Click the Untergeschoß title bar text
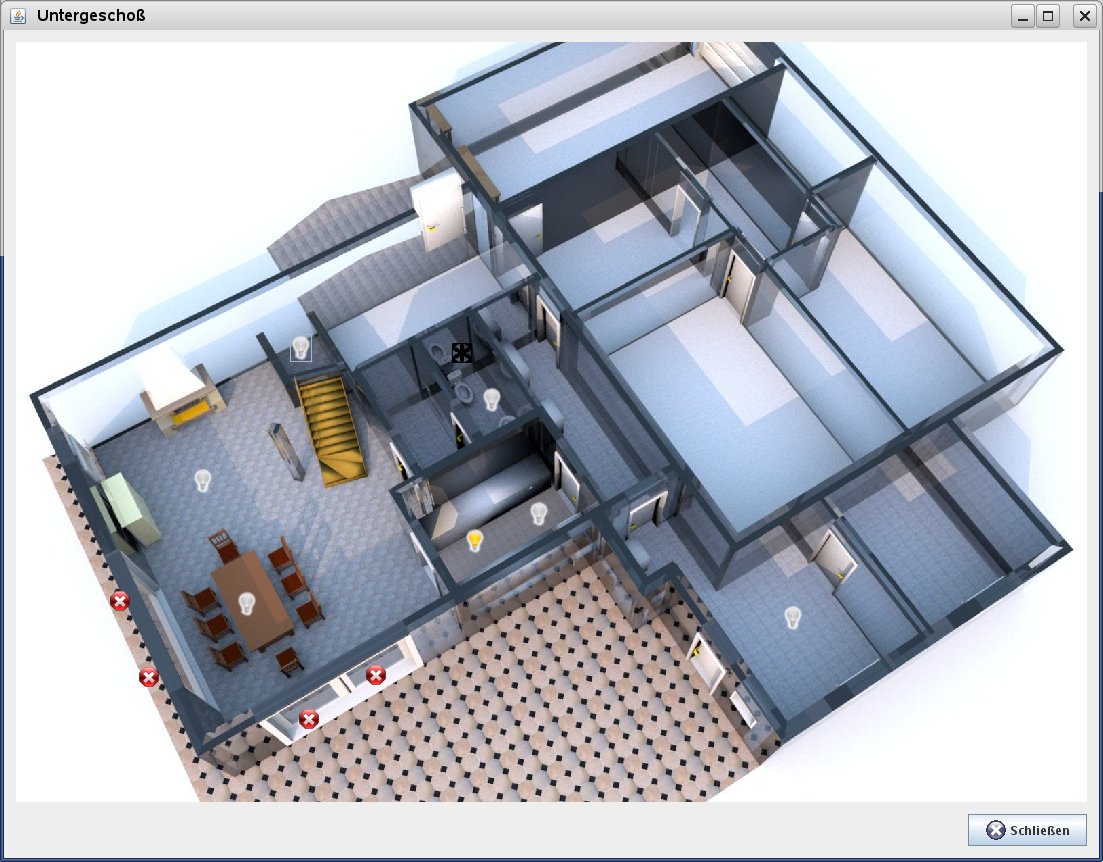 pyautogui.click(x=91, y=15)
